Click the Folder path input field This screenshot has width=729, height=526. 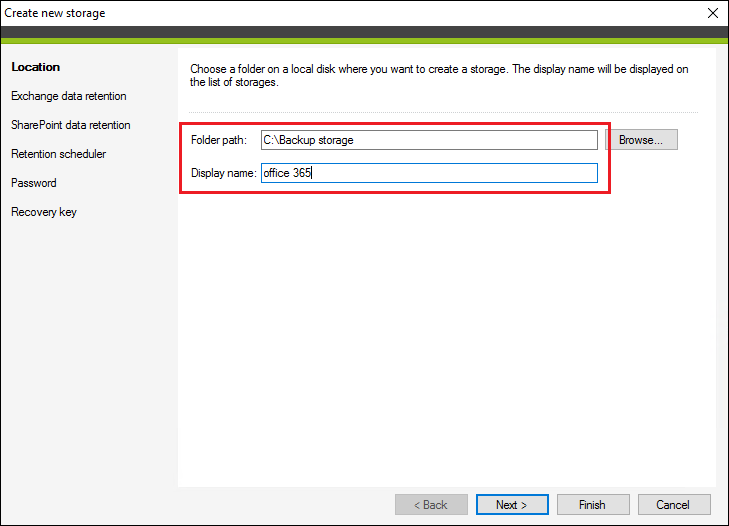coord(429,140)
